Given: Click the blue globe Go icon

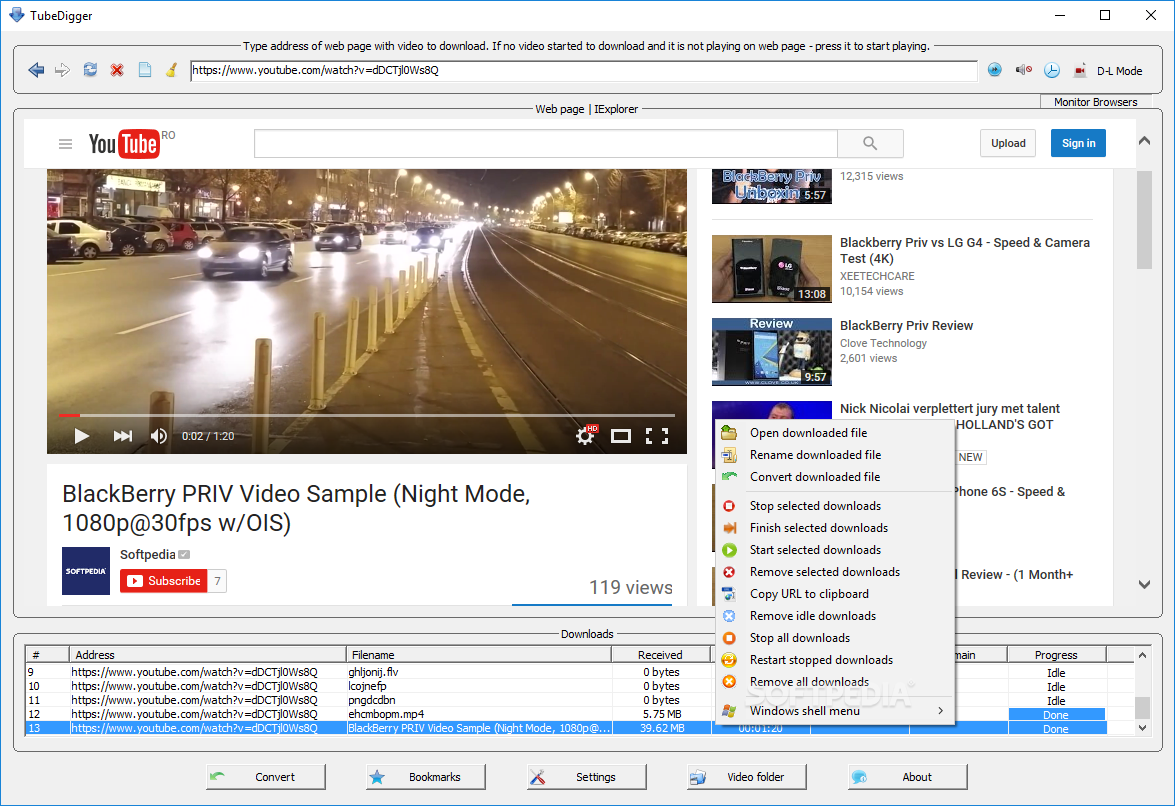Looking at the screenshot, I should pos(994,70).
